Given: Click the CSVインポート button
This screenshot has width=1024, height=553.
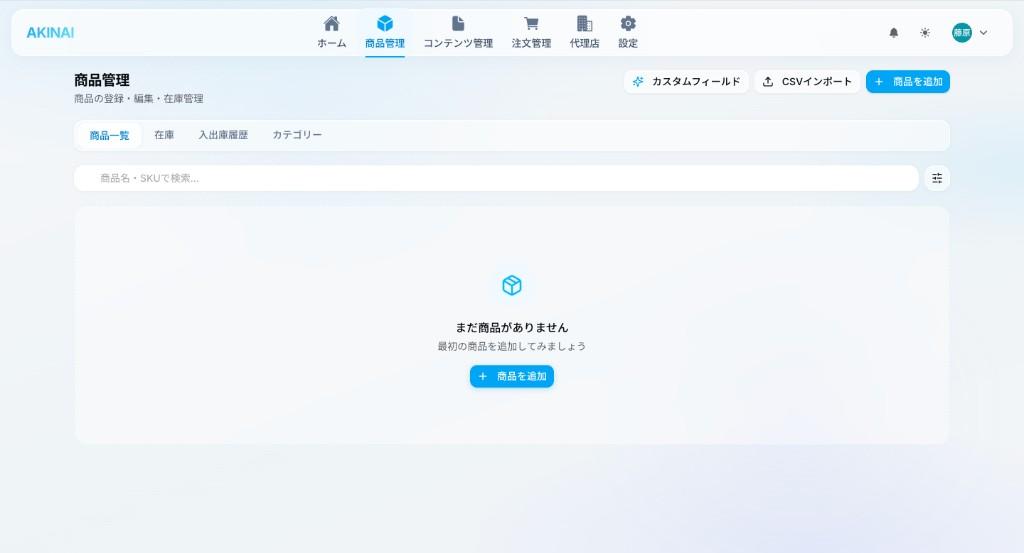Looking at the screenshot, I should pyautogui.click(x=807, y=82).
